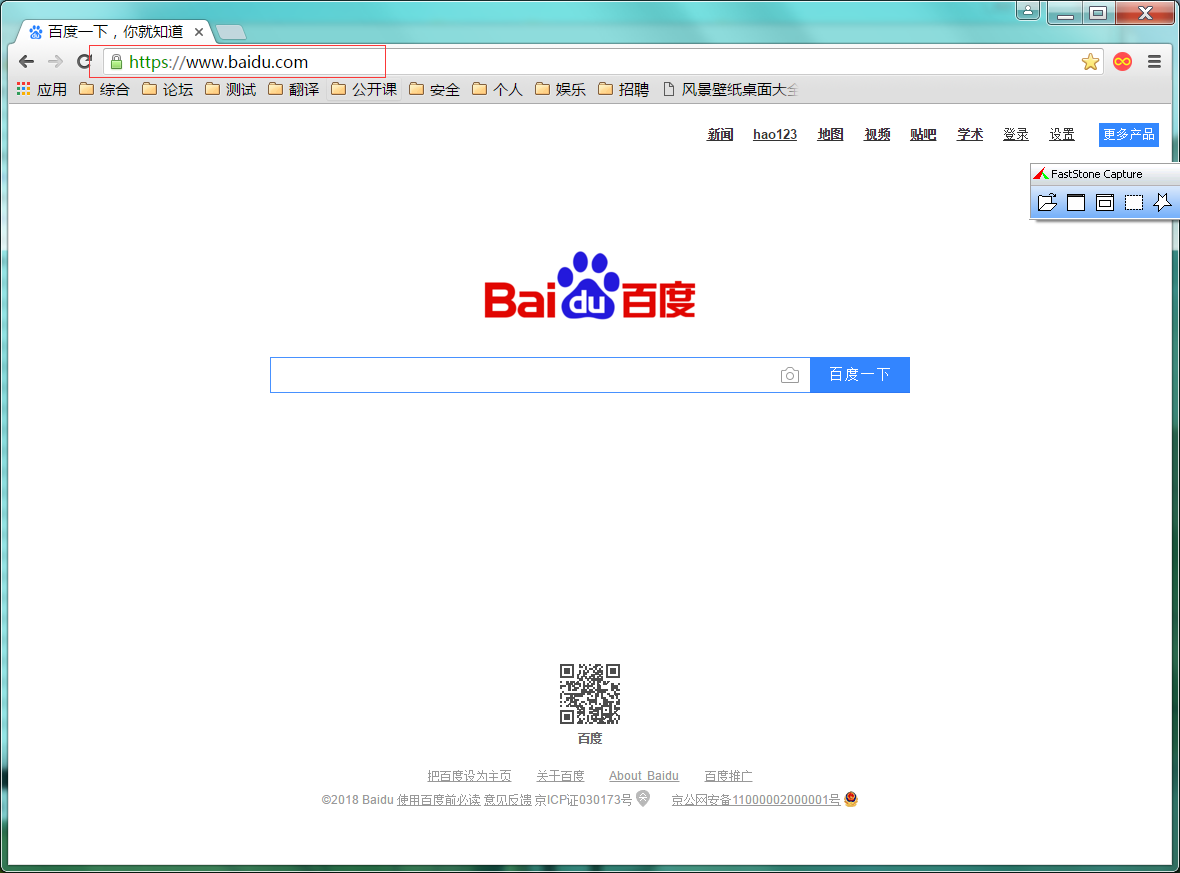
Task: Click the 登录 login link
Action: point(1016,135)
